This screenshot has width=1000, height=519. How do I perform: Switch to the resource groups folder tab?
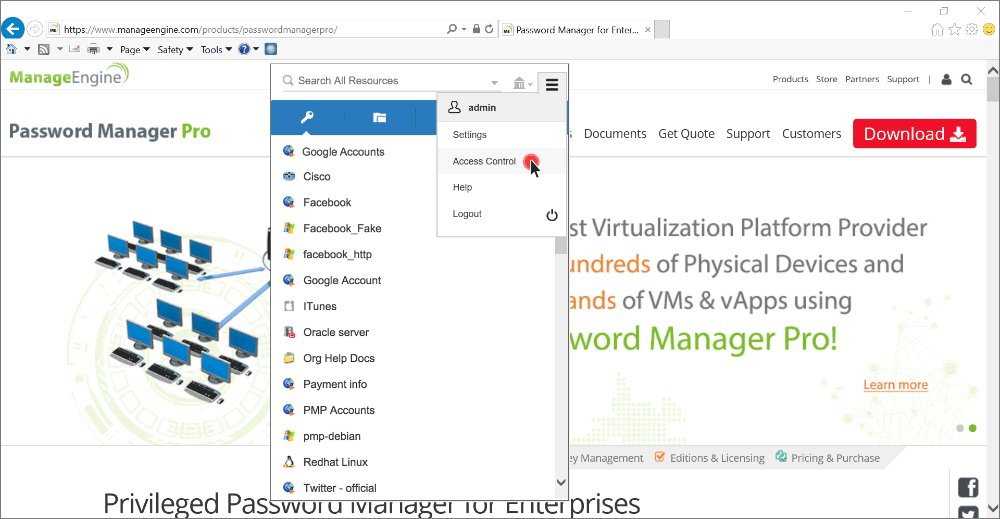pos(379,117)
